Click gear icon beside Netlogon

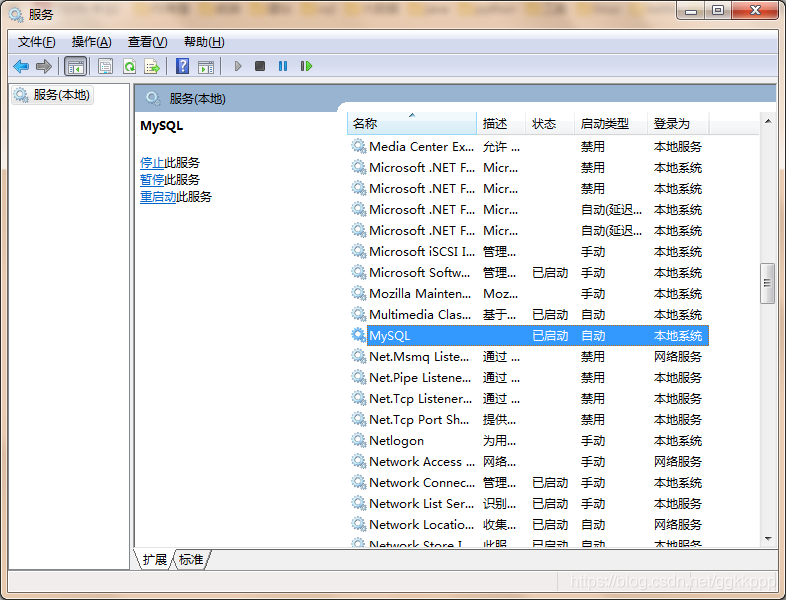pyautogui.click(x=358, y=440)
